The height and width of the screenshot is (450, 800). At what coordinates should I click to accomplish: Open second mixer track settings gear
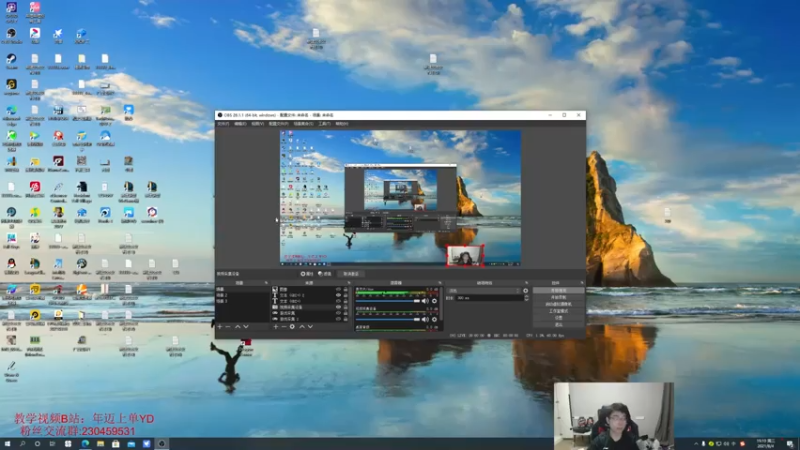pyautogui.click(x=434, y=319)
